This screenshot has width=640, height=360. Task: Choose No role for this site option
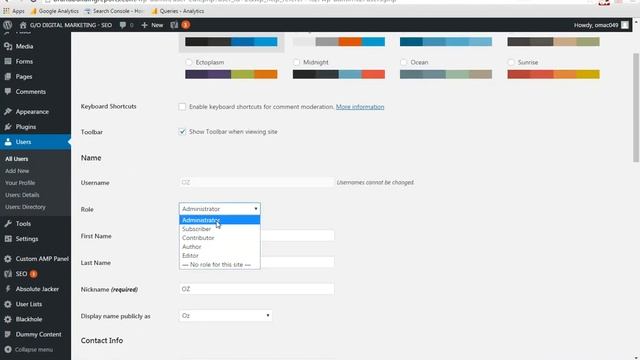coord(220,264)
